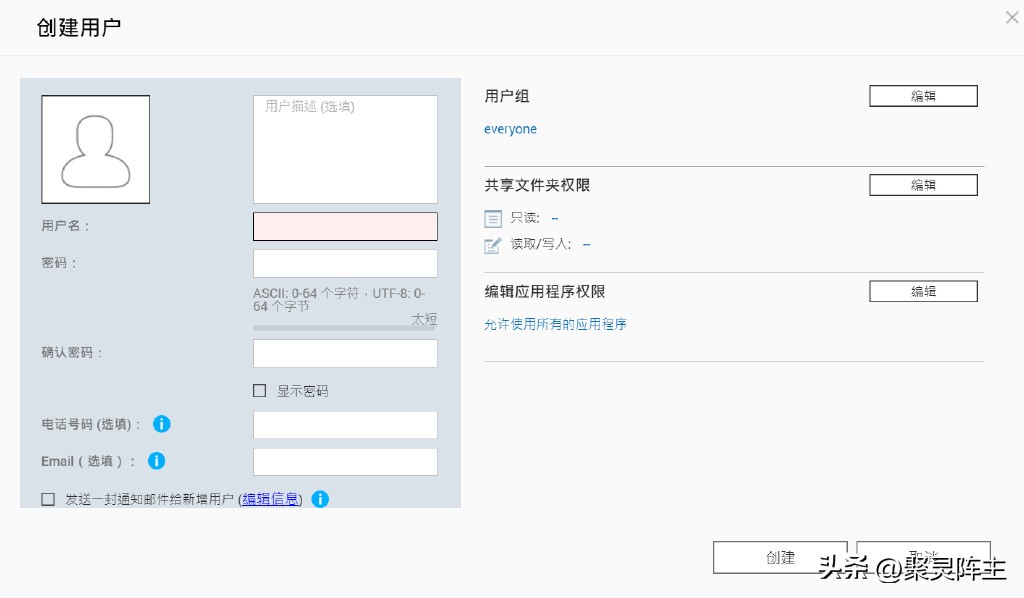1024x598 pixels.
Task: Click the info icon next to Email field
Action: pyautogui.click(x=156, y=461)
